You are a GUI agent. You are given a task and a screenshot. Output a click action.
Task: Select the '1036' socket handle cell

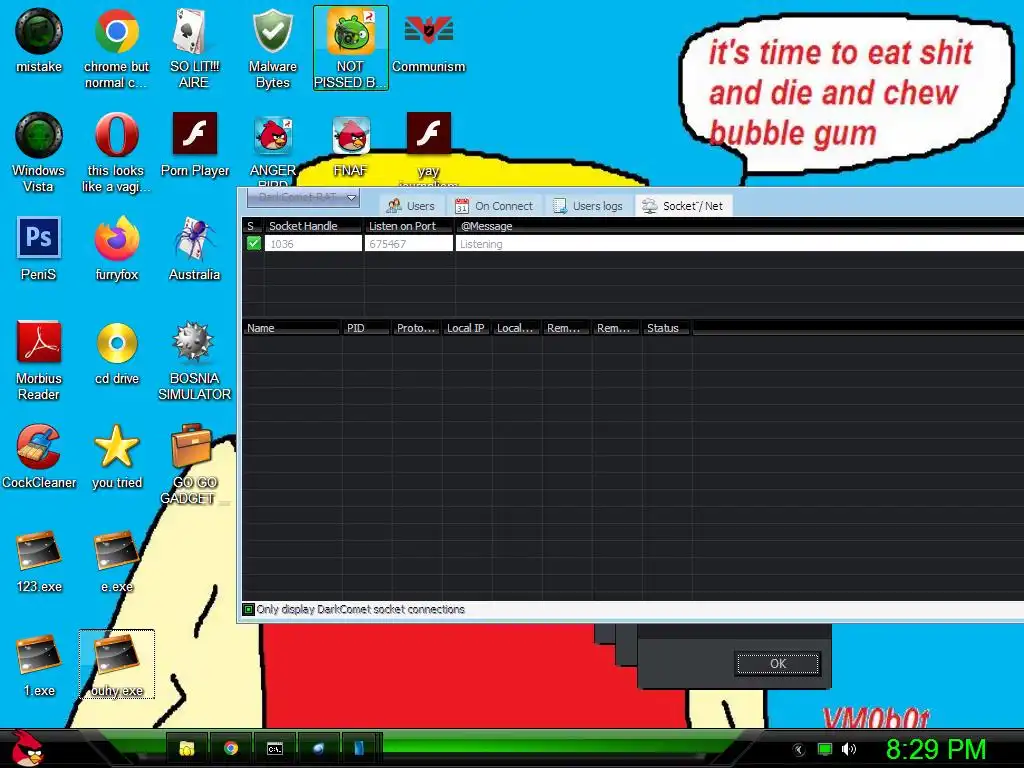[313, 244]
